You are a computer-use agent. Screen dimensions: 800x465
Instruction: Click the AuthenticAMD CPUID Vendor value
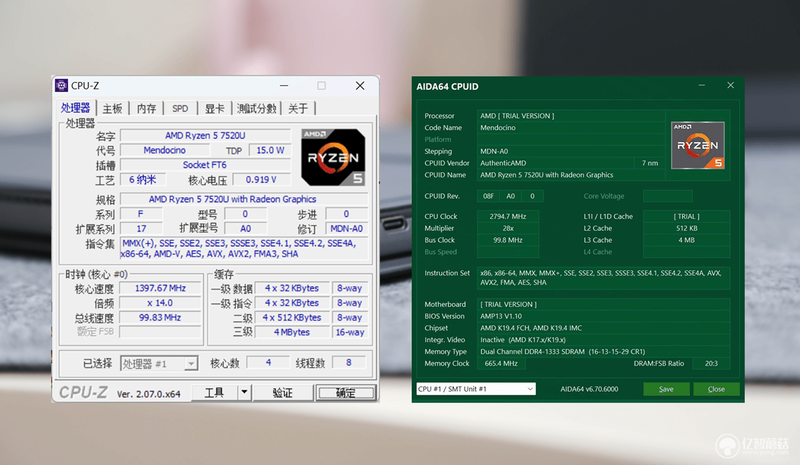point(556,163)
